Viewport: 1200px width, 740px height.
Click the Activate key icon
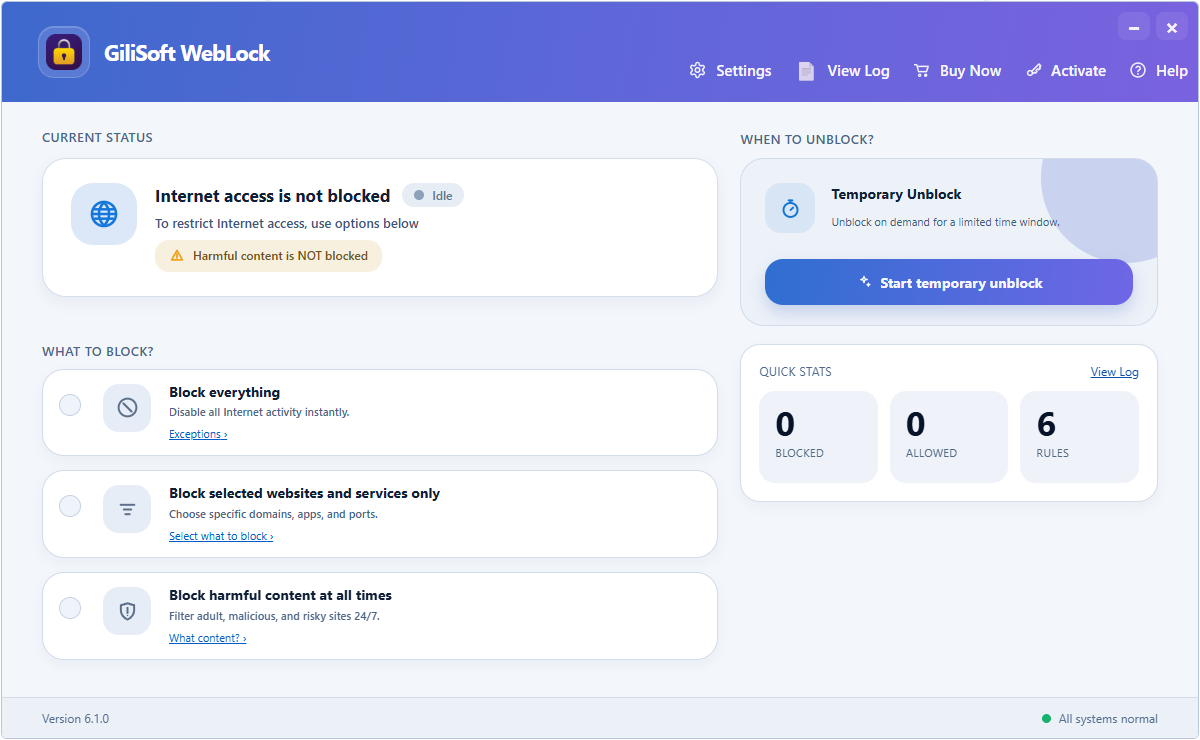click(x=1034, y=71)
